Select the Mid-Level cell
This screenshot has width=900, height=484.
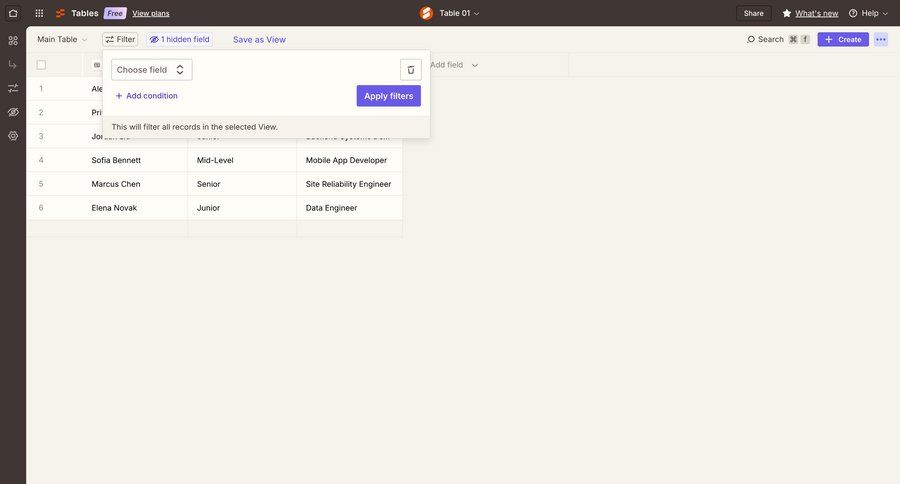(x=242, y=160)
